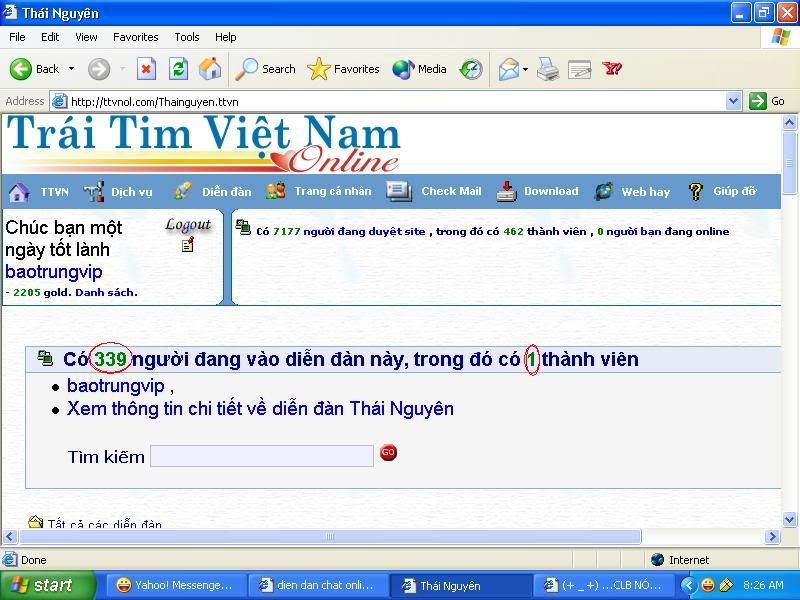Expand the address bar dropdown
Viewport: 800px width, 600px height.
coord(733,101)
